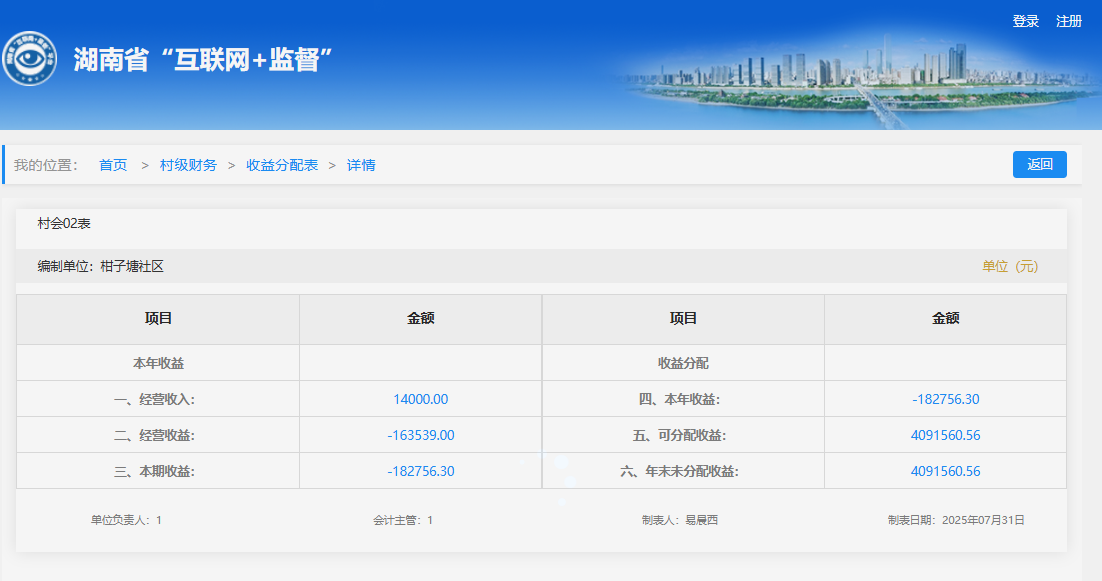Click the 登录 login link
The height and width of the screenshot is (581, 1102).
point(1025,21)
